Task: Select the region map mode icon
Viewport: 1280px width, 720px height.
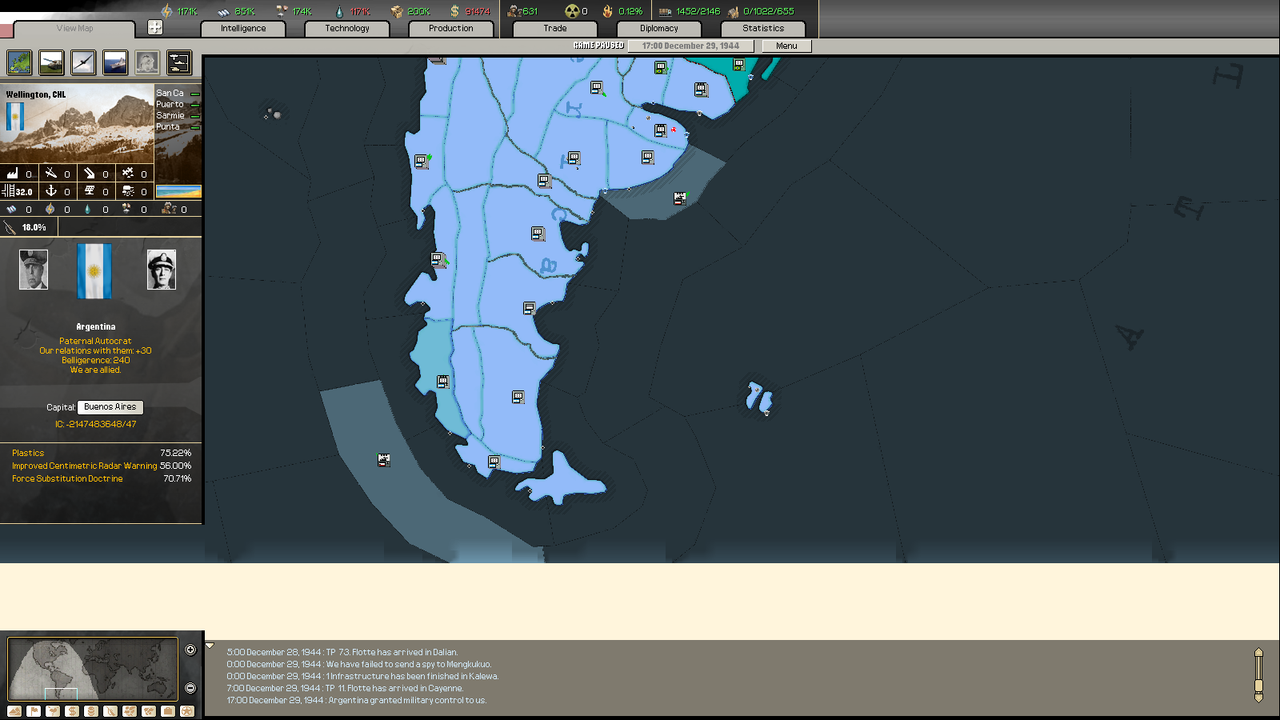Action: tap(129, 711)
